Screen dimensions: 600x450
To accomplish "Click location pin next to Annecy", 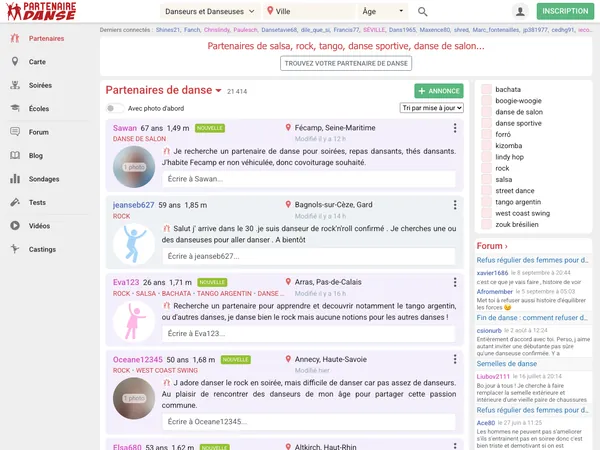I will click(x=288, y=359).
